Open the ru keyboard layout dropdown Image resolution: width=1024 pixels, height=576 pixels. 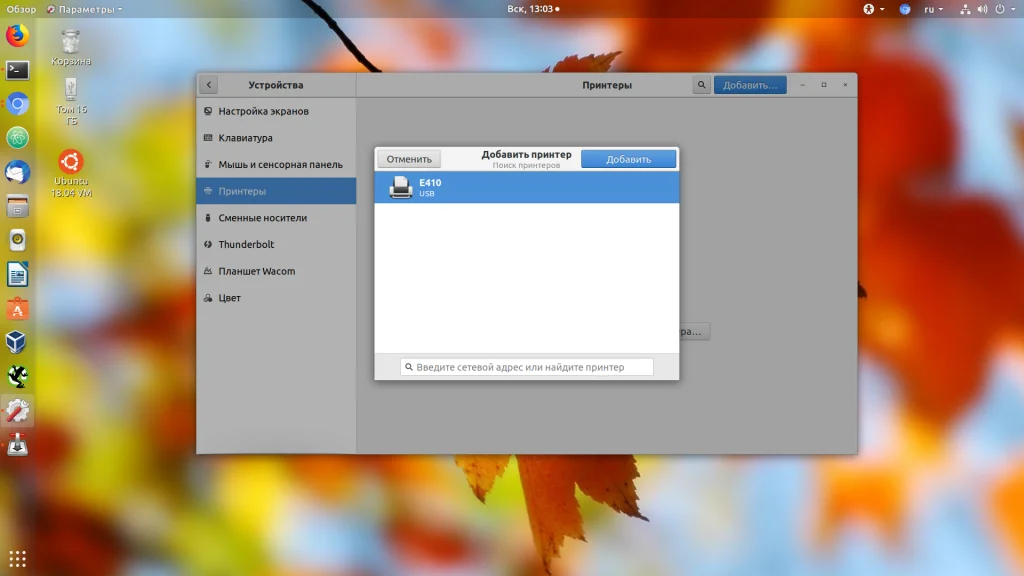tap(933, 9)
